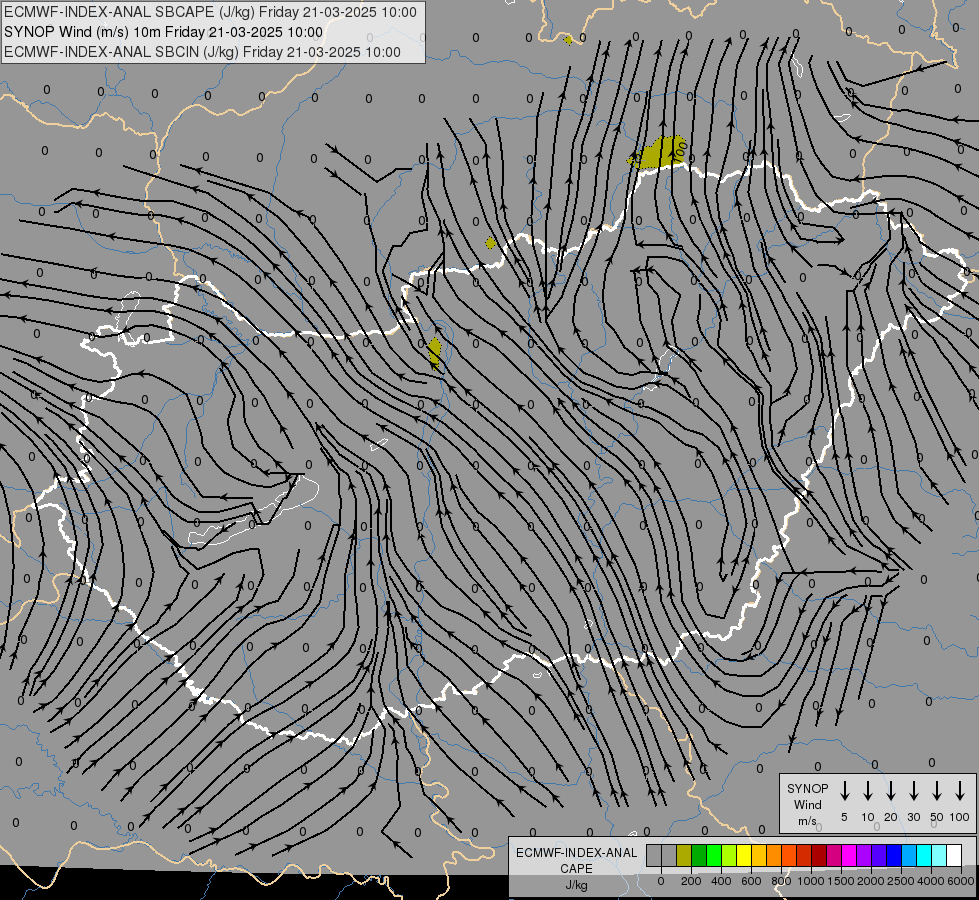This screenshot has height=900, width=979.
Task: Click the SBCIN title line in the header
Action: pyautogui.click(x=202, y=52)
